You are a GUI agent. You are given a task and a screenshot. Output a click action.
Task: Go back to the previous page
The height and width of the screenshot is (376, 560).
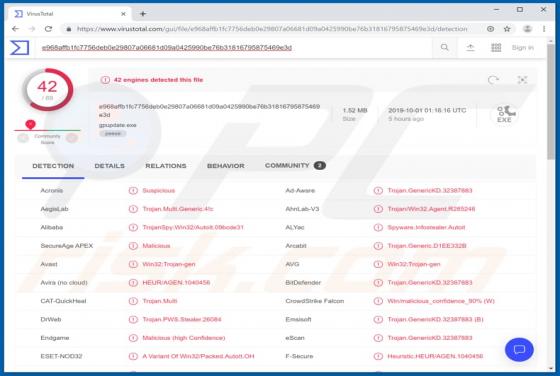15,29
